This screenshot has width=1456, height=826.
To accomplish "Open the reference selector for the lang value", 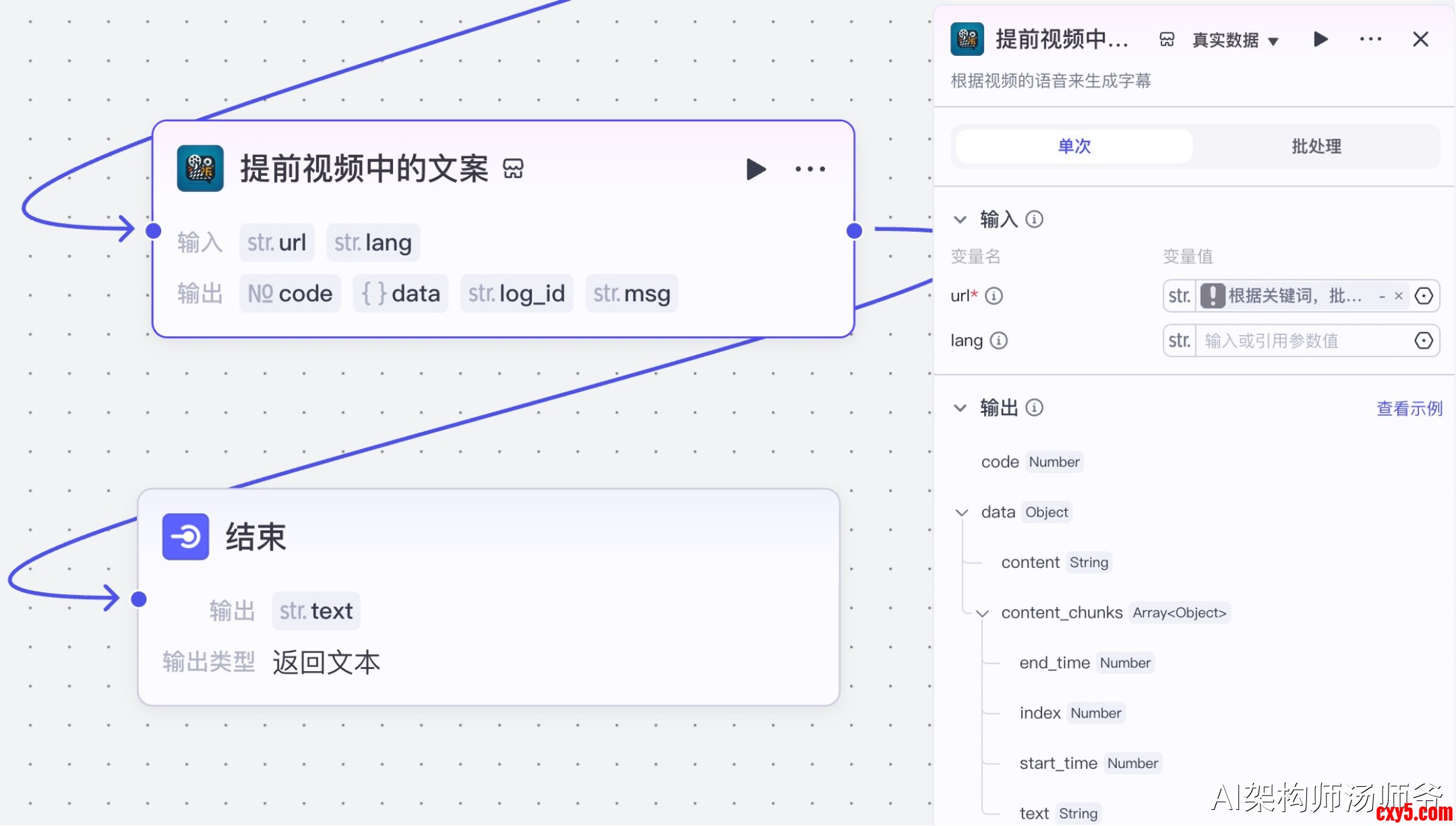I will (1424, 341).
